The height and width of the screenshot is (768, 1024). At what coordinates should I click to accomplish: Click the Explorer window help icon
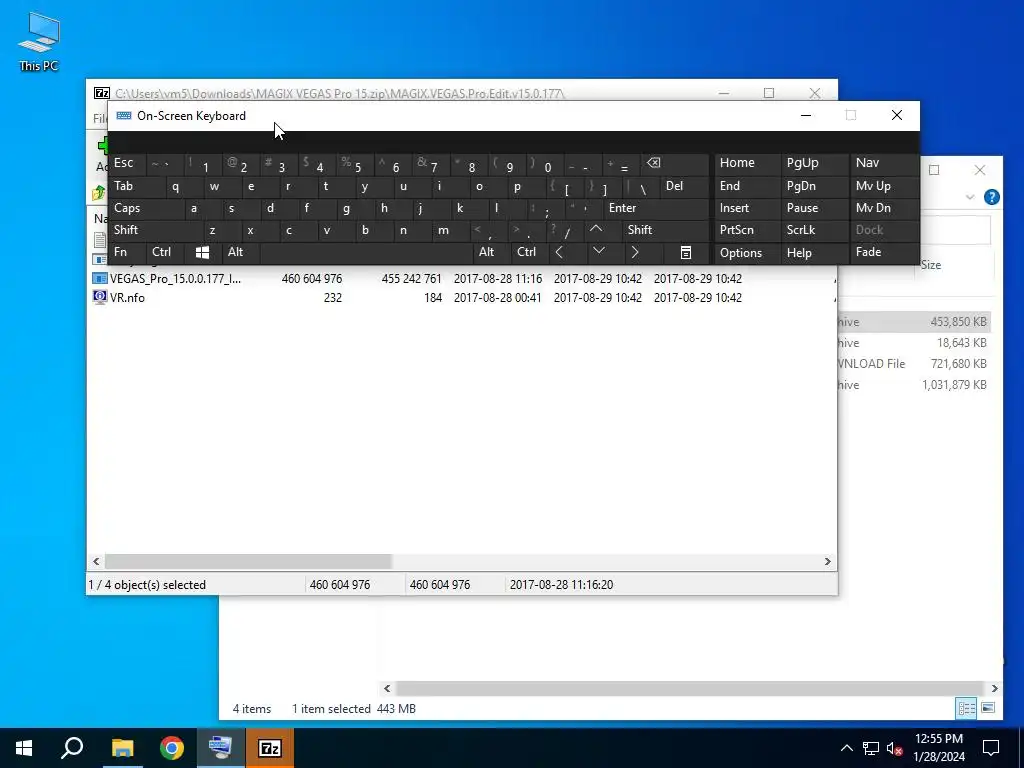991,197
